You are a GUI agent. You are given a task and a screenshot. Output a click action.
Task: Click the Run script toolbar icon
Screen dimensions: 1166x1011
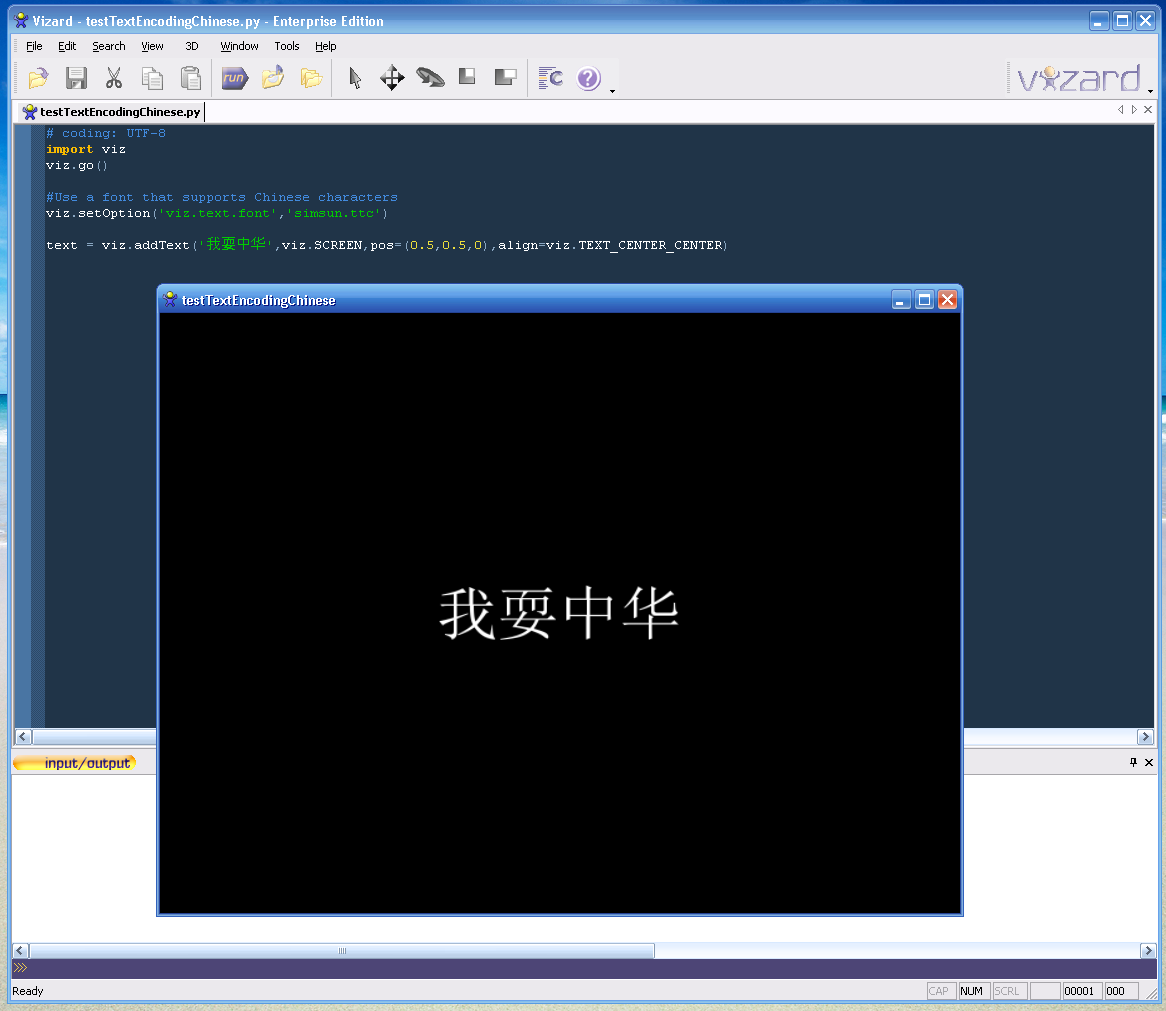pyautogui.click(x=234, y=78)
